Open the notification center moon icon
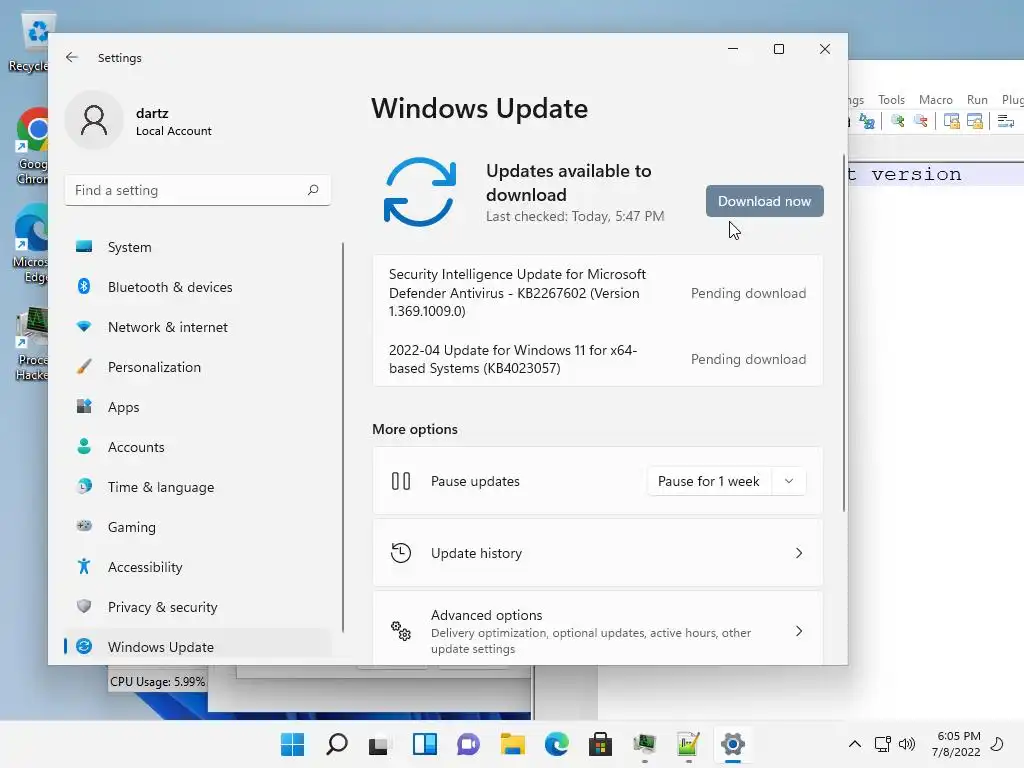 [997, 744]
